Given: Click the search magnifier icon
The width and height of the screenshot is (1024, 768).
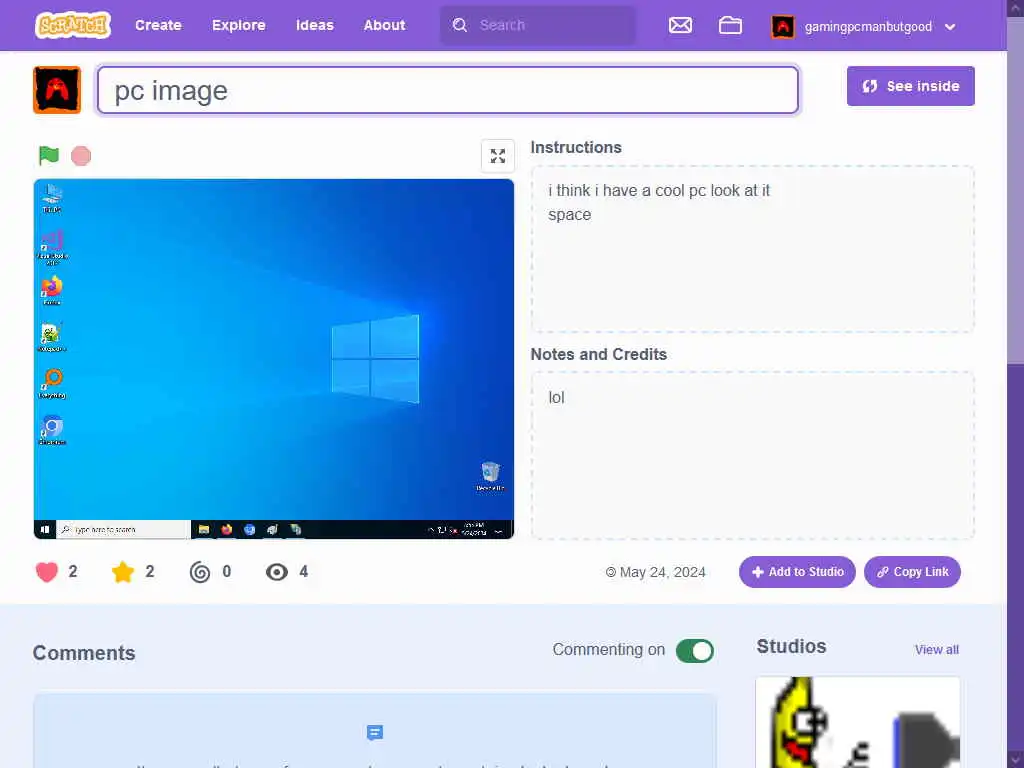Looking at the screenshot, I should click(460, 25).
